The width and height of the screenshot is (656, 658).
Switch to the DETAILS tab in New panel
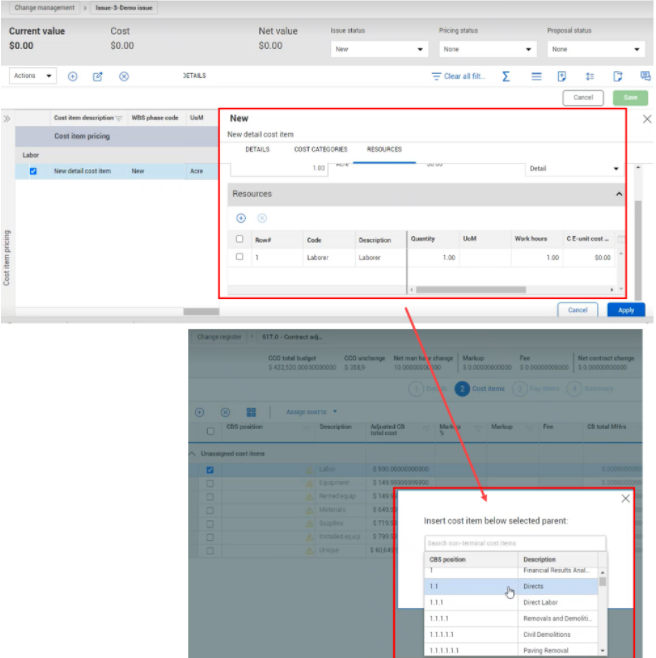point(257,149)
